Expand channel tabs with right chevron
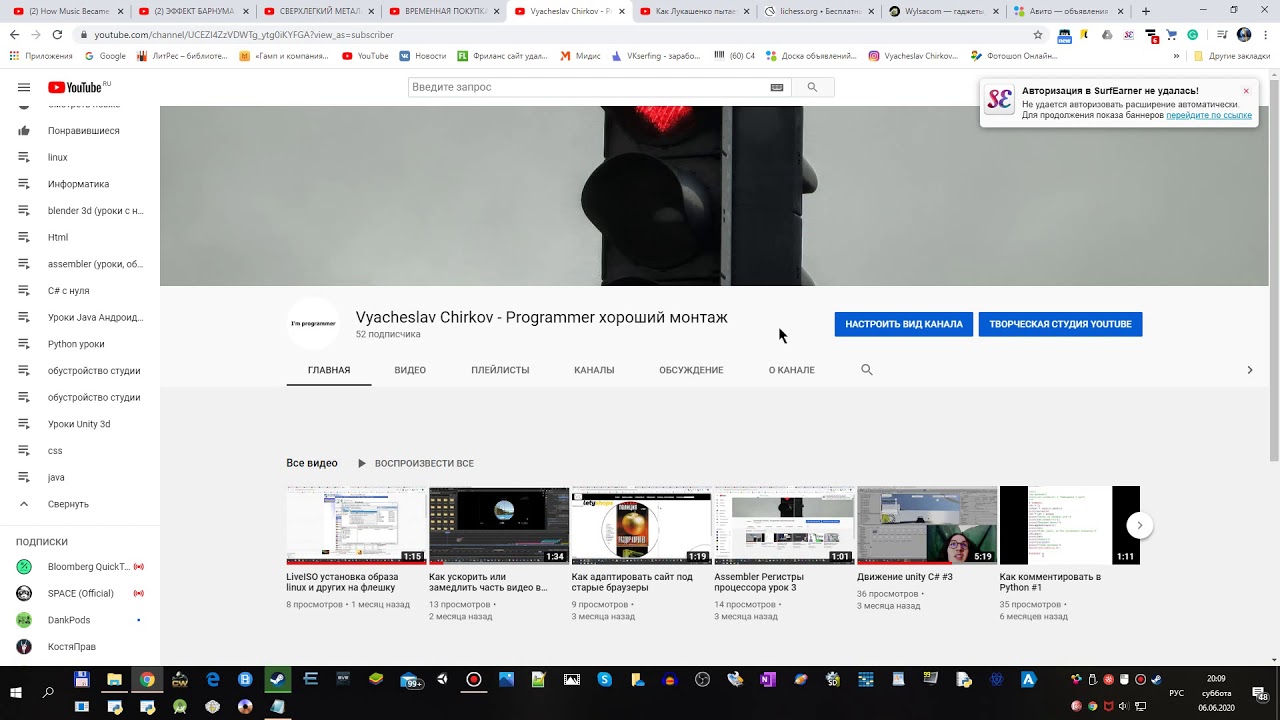This screenshot has height=720, width=1280. [x=1249, y=370]
